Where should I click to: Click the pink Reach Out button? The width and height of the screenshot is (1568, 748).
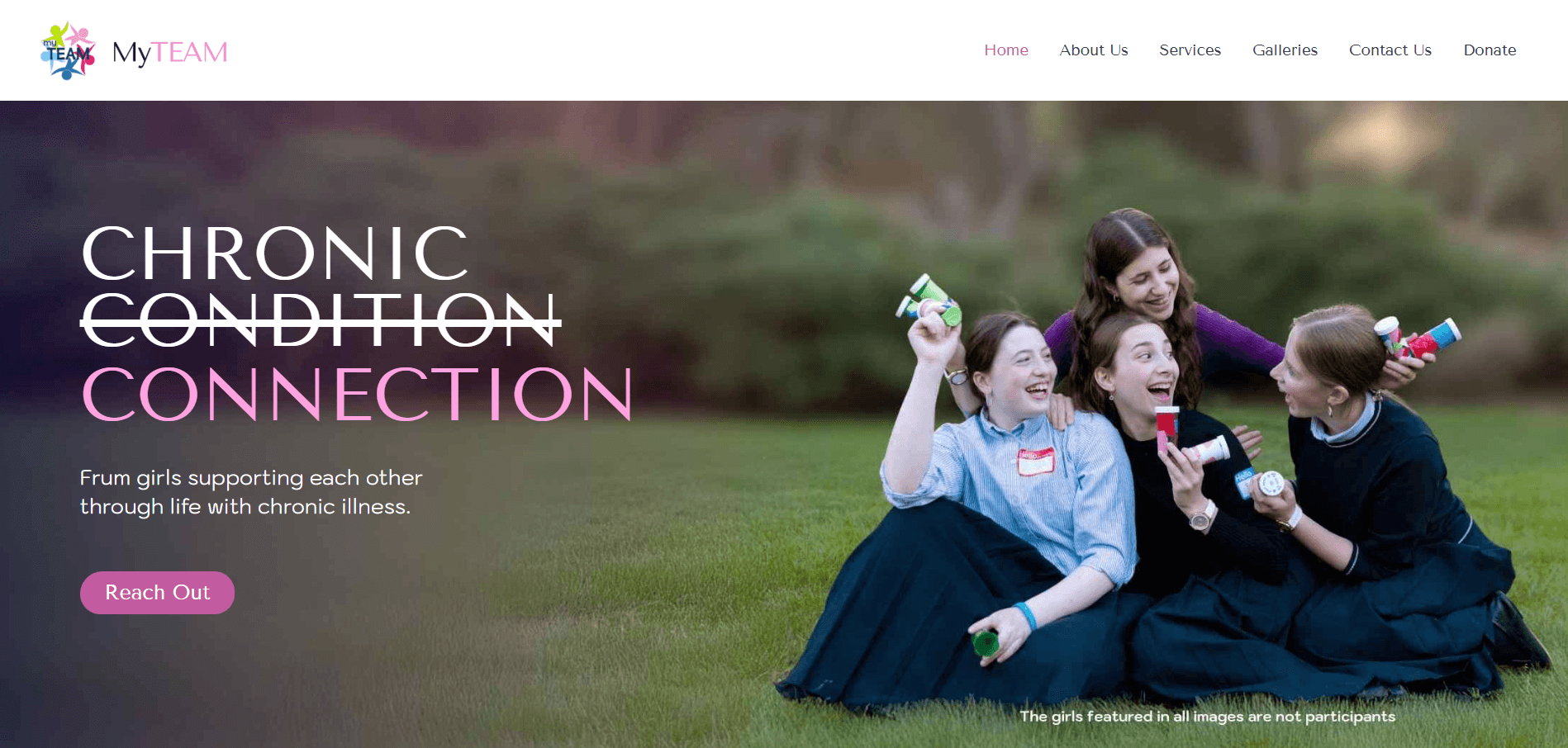[x=157, y=593]
